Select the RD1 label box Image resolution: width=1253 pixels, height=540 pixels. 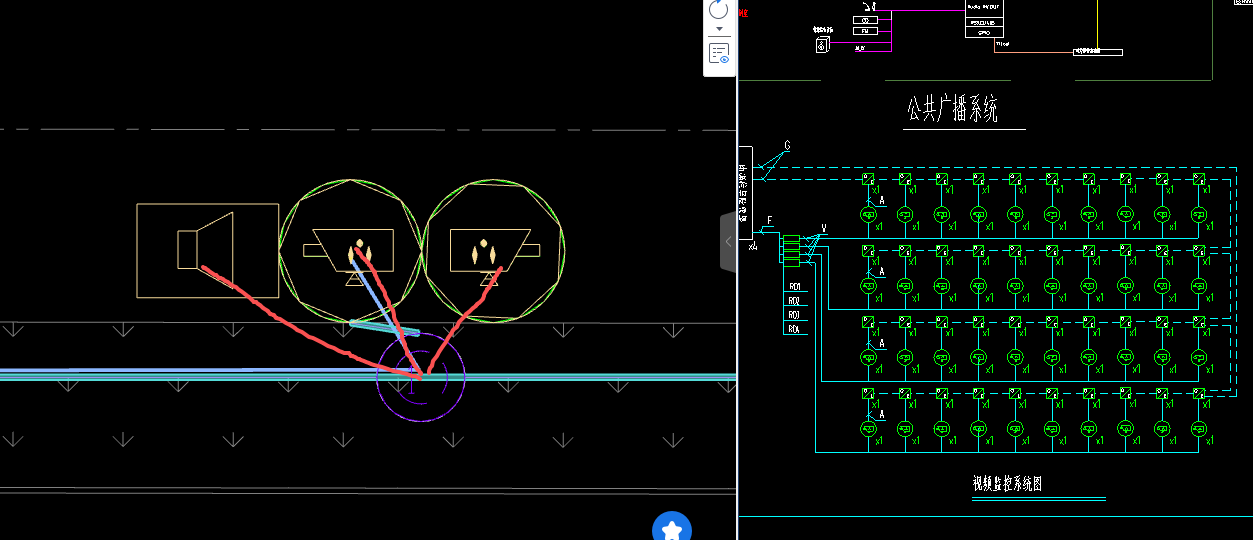[795, 287]
